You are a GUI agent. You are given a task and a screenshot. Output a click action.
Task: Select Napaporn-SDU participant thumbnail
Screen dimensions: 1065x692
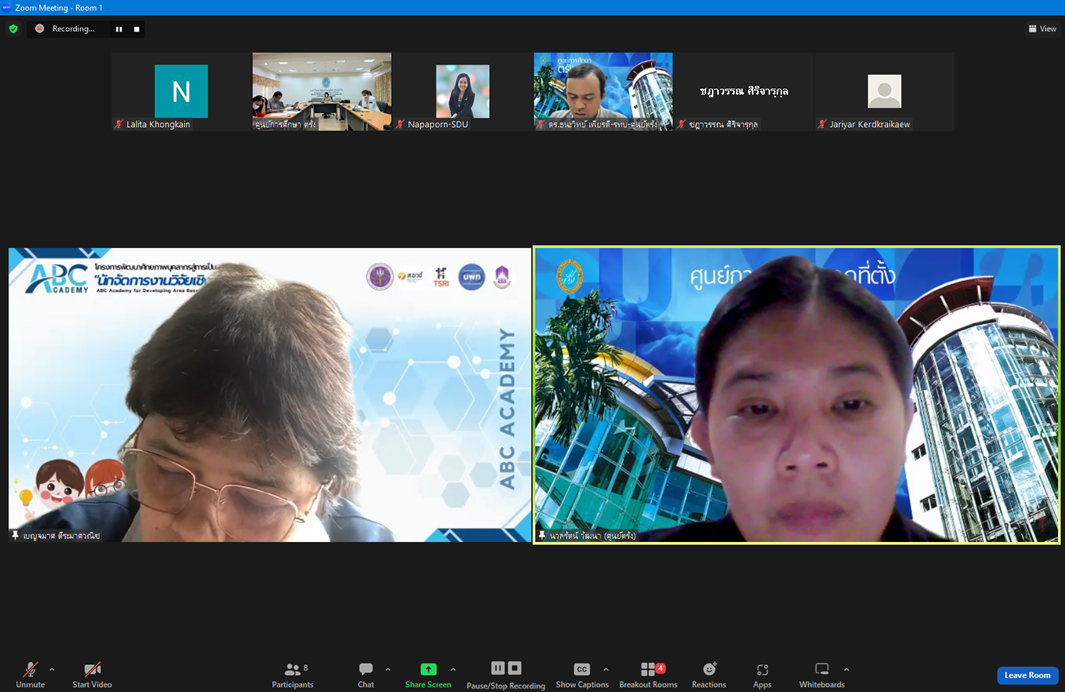[x=462, y=92]
